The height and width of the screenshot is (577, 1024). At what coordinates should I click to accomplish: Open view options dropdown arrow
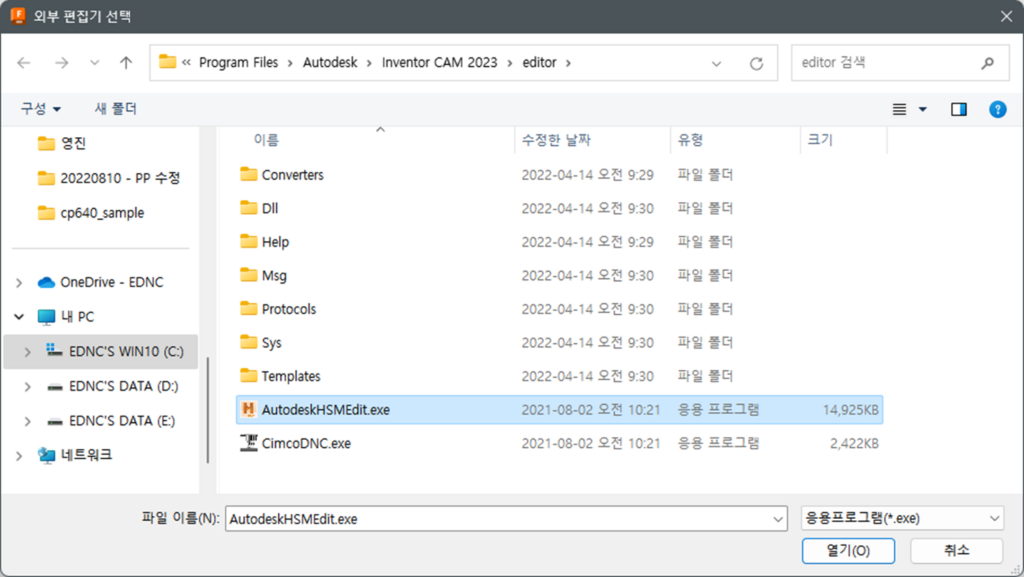click(x=923, y=109)
